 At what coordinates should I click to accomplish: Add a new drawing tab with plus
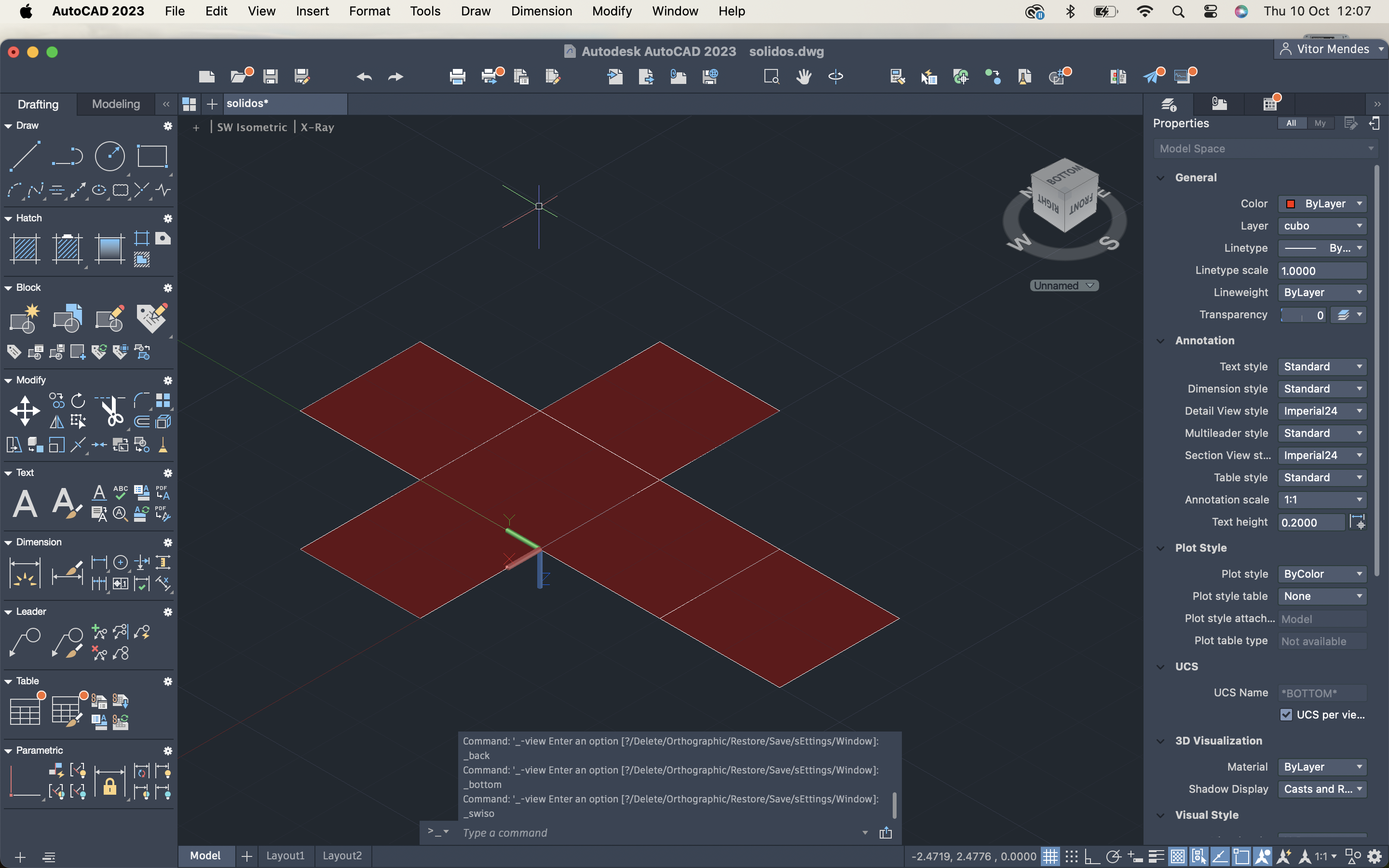pyautogui.click(x=212, y=104)
